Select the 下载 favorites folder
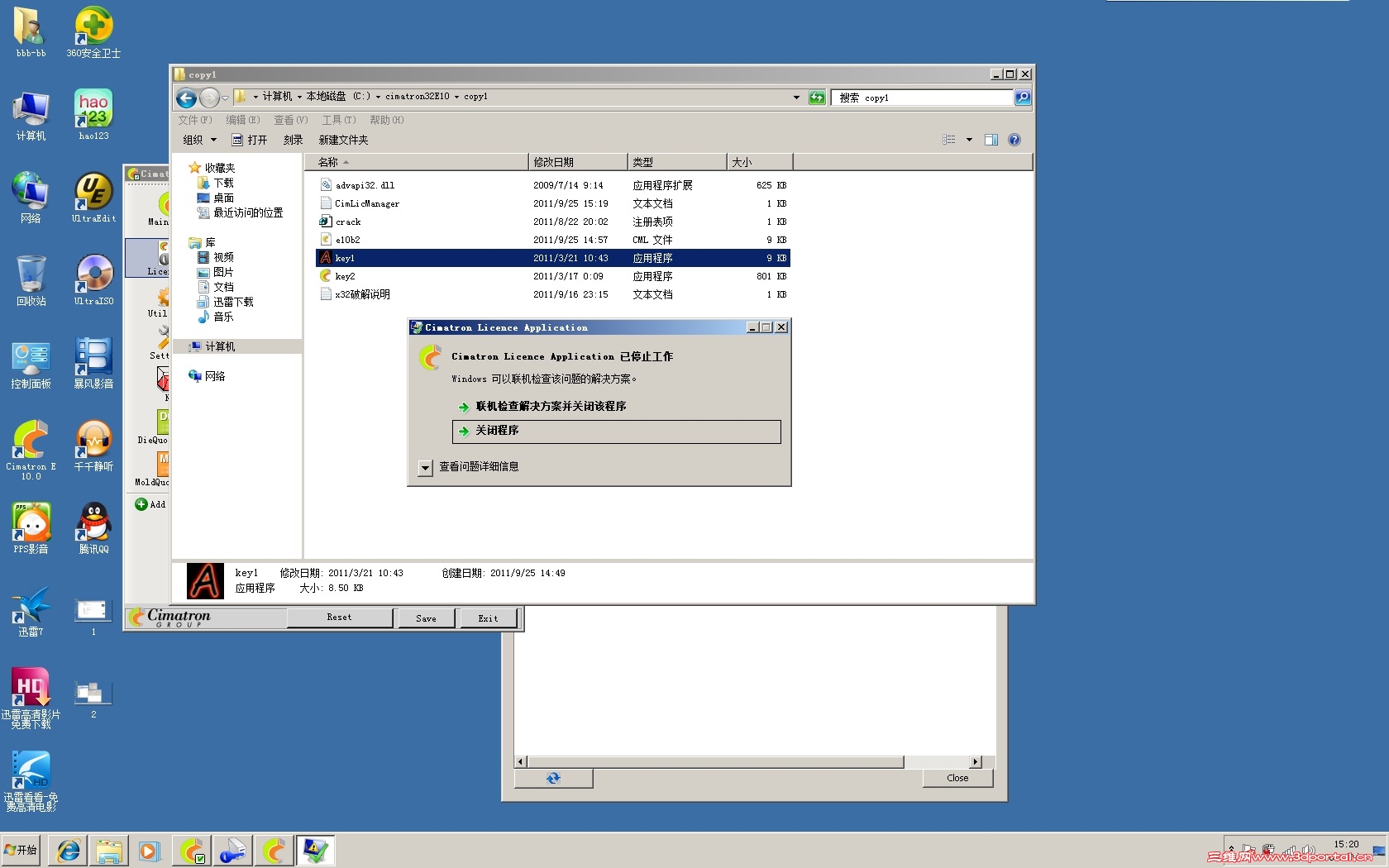Viewport: 1389px width, 868px height. pyautogui.click(x=216, y=183)
